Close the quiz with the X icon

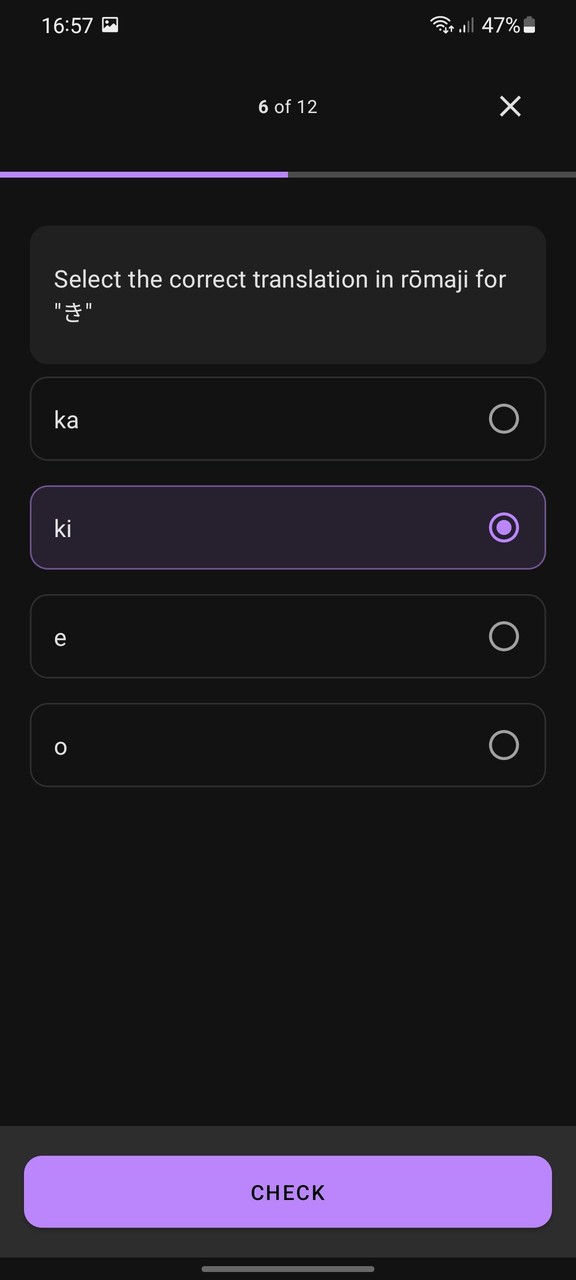coord(510,106)
